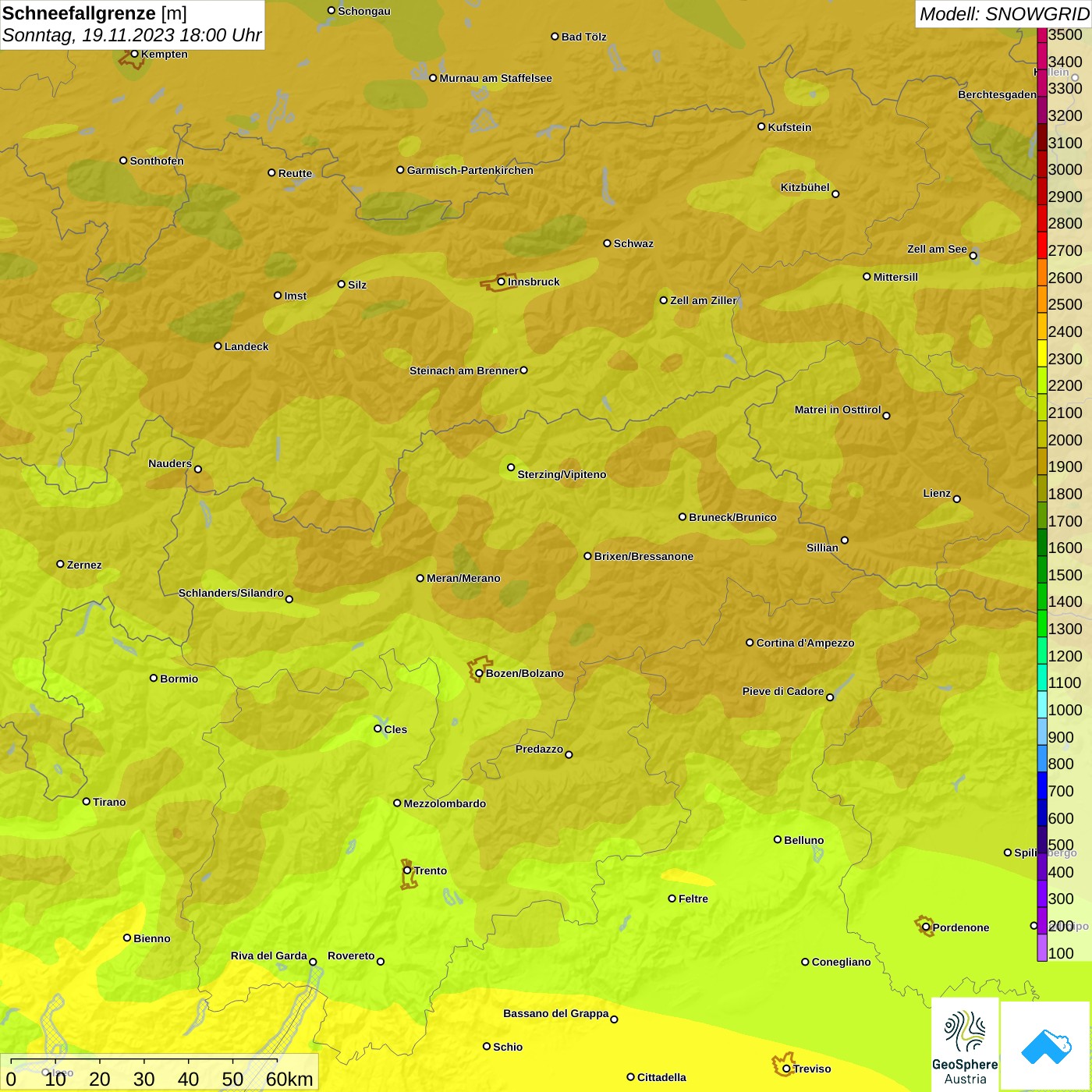Click the Innsbruck city marker
1092x1092 pixels.
(502, 282)
